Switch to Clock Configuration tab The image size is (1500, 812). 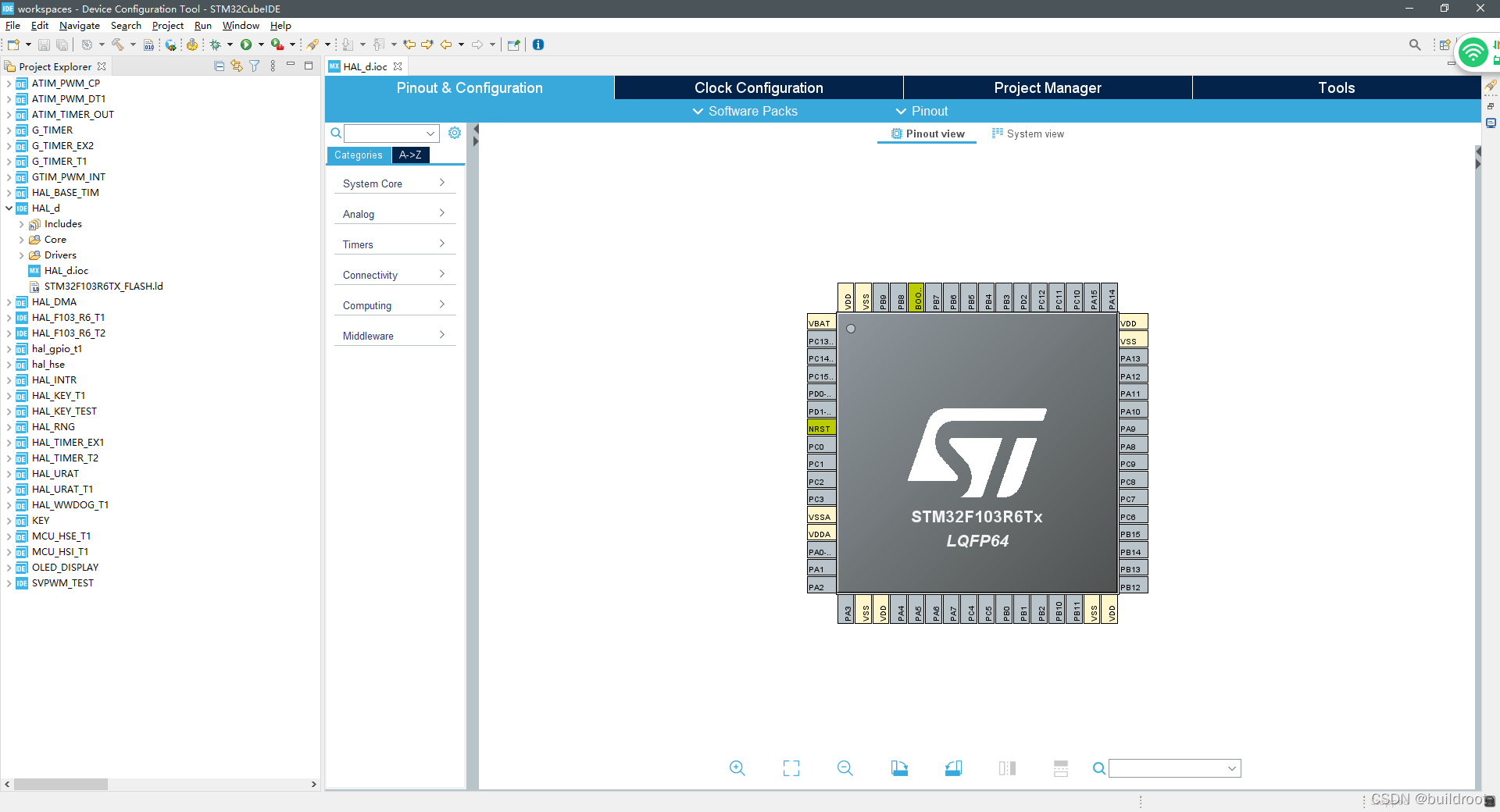coord(759,87)
